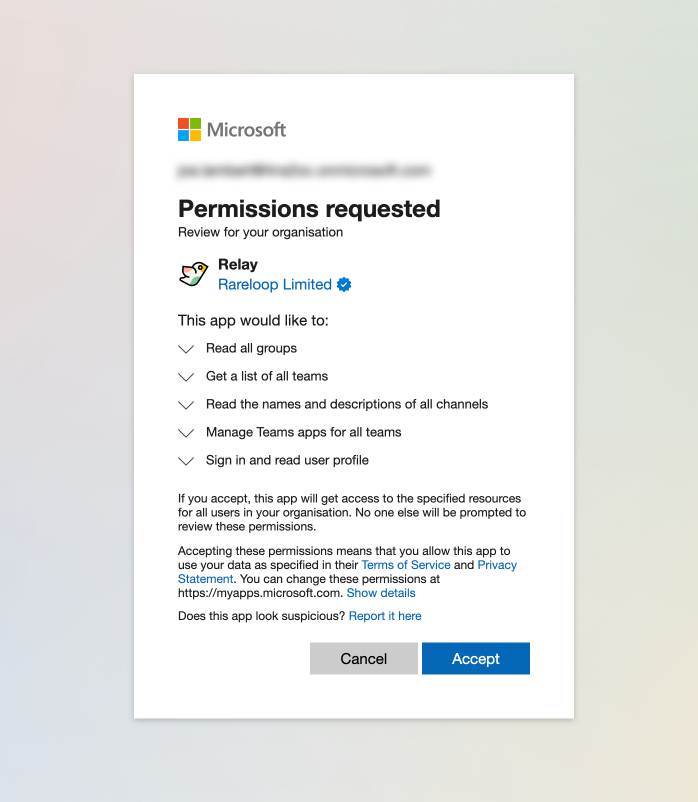Click the Microsoft logo

click(232, 129)
